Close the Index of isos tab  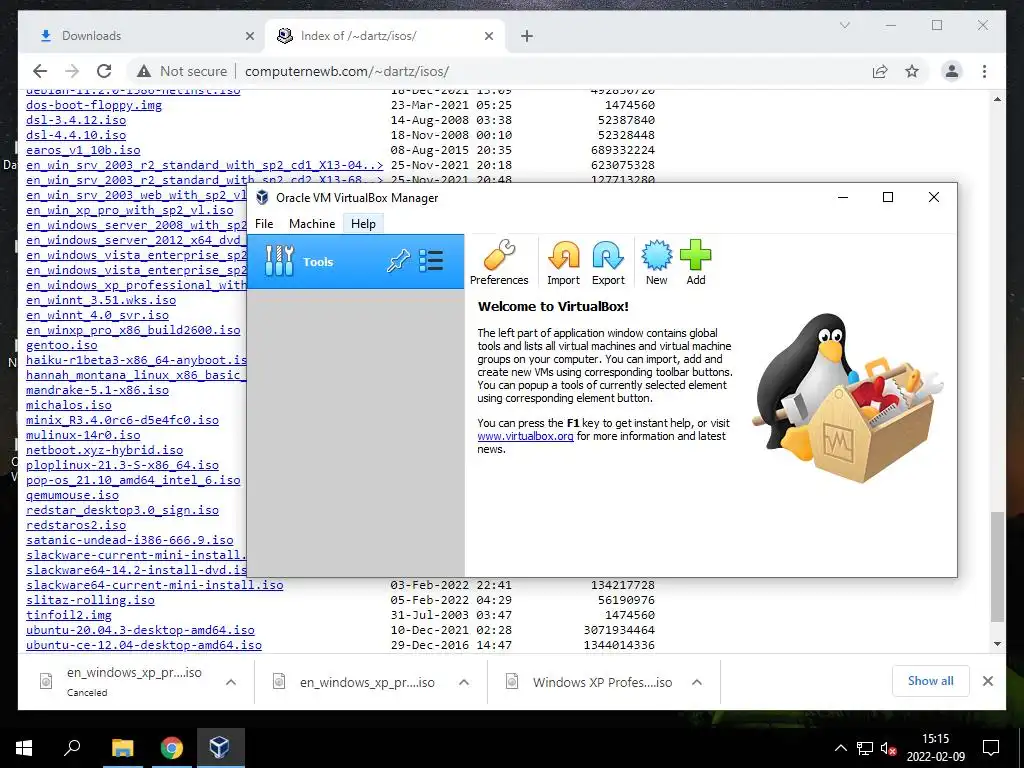click(x=488, y=36)
